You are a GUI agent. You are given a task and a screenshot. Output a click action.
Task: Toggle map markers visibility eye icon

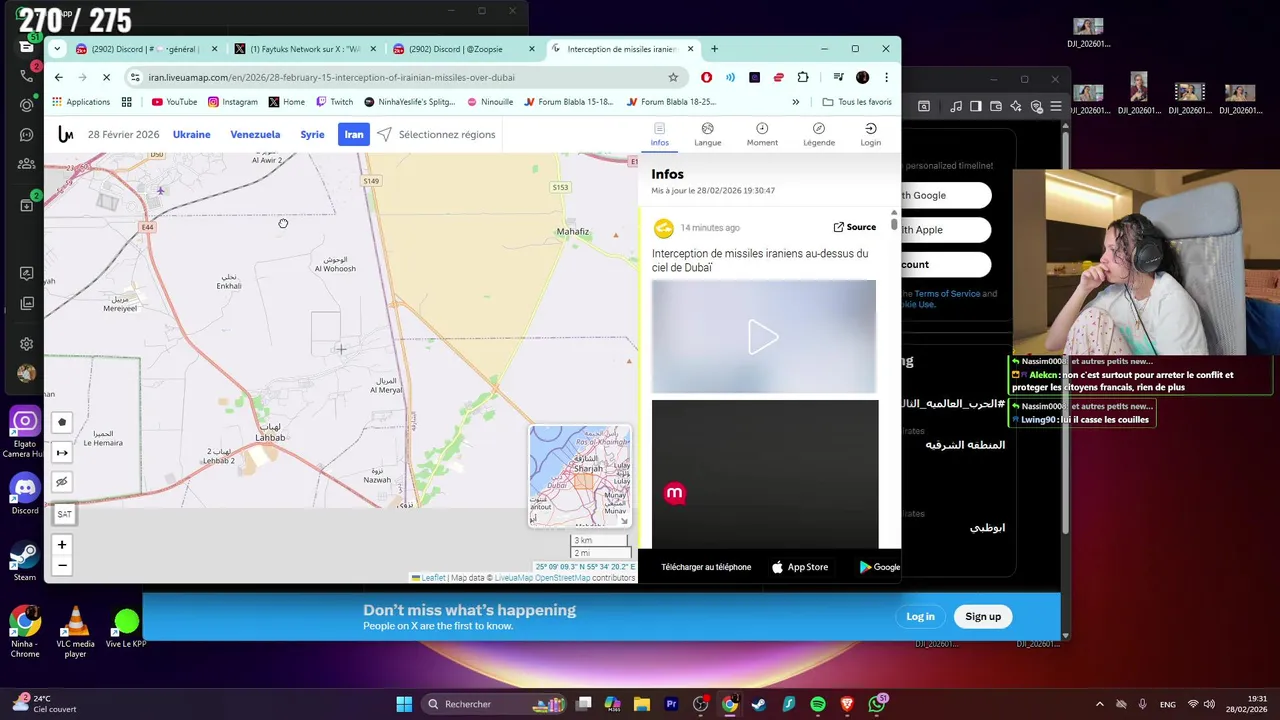coord(62,482)
